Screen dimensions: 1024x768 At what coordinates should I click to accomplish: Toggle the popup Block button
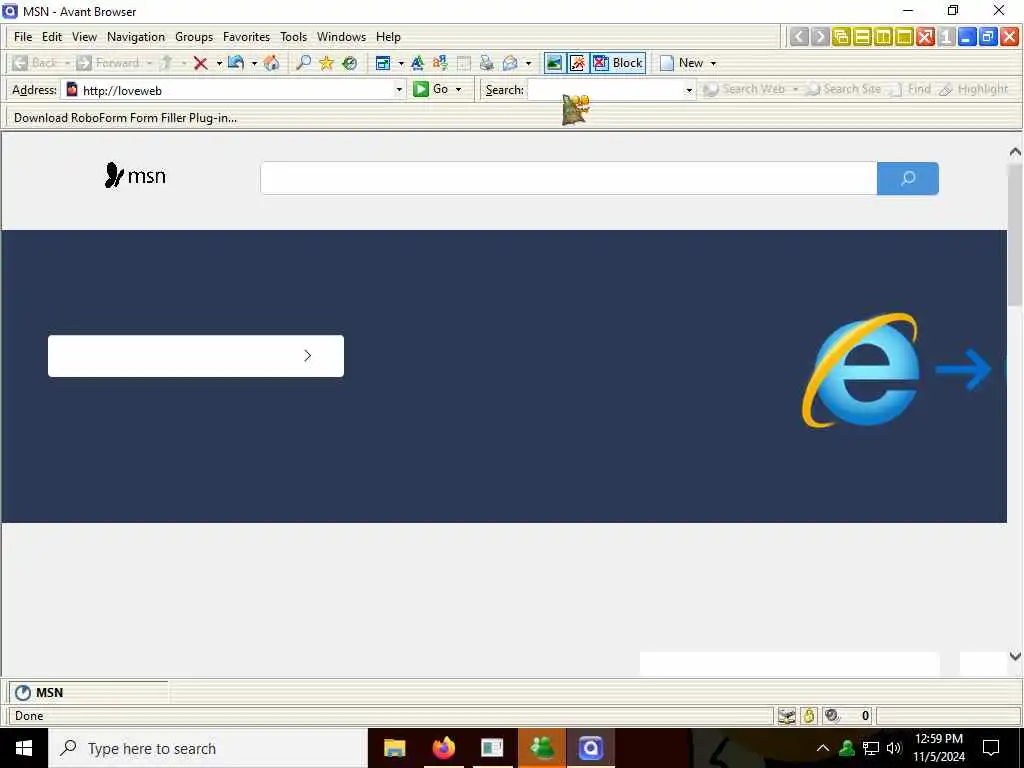point(618,63)
